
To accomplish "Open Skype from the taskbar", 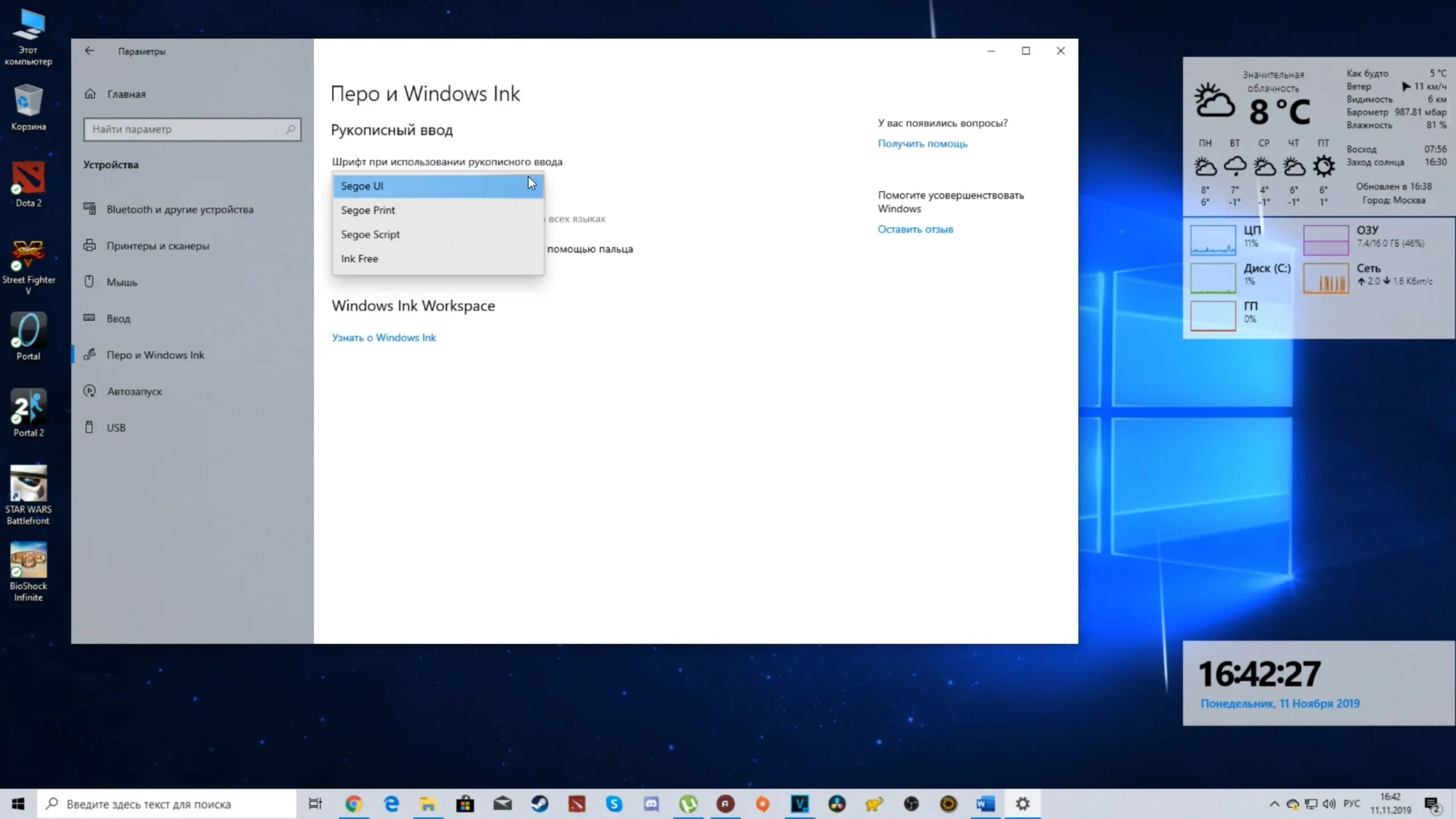I will 614,804.
